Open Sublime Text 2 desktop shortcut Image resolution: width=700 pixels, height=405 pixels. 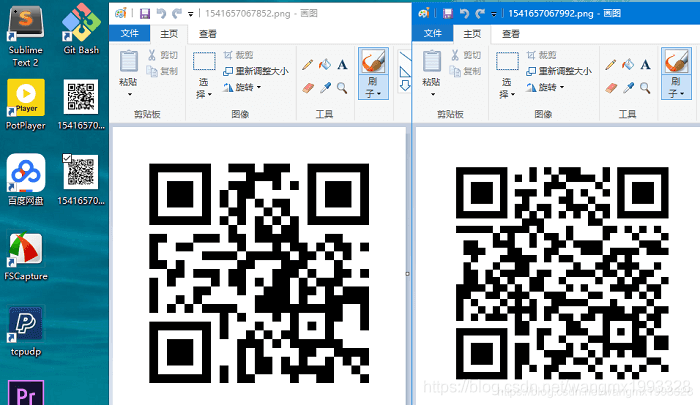coord(25,36)
